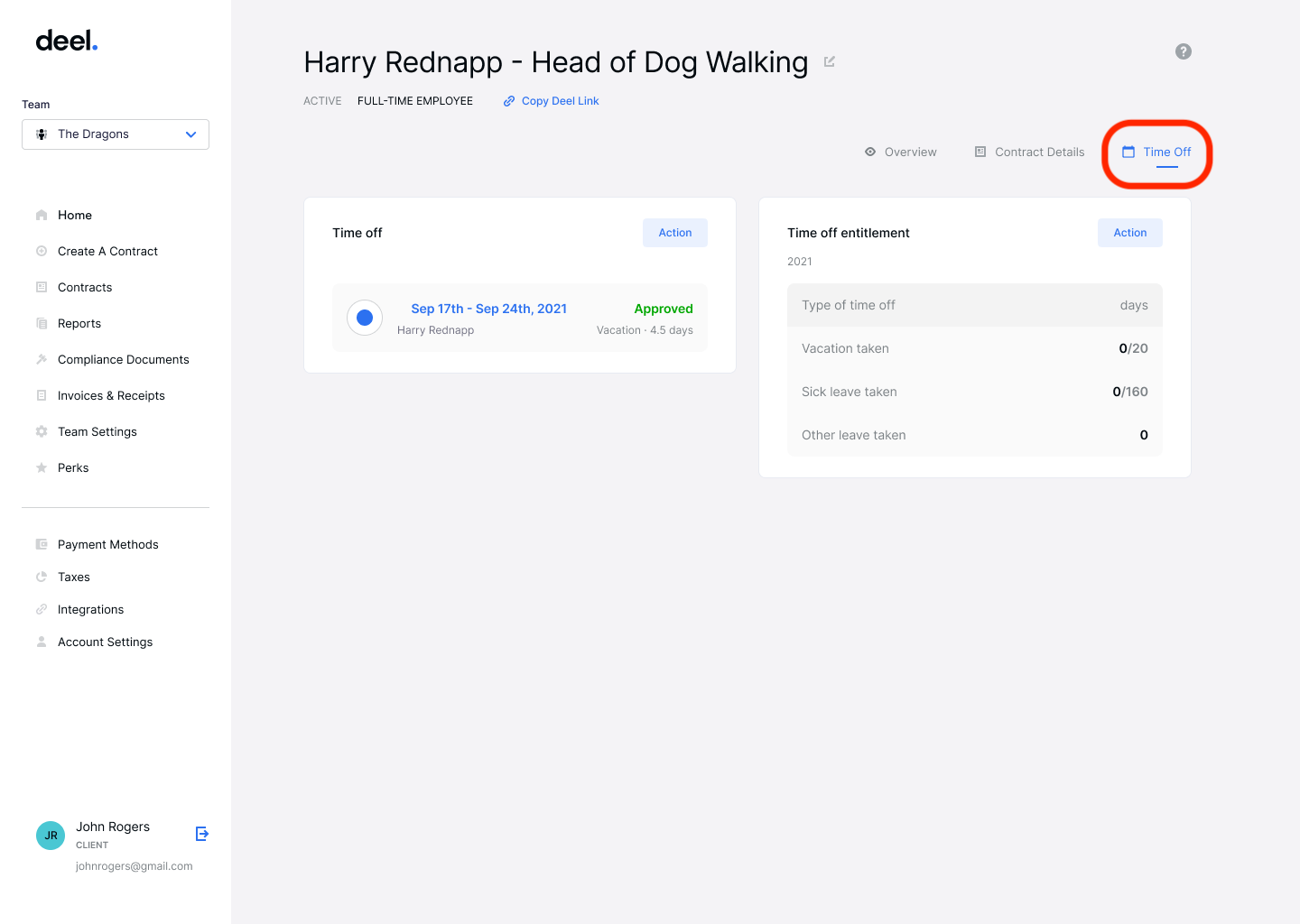Click the JR avatar thumbnail
The width and height of the screenshot is (1300, 924).
pyautogui.click(x=51, y=835)
